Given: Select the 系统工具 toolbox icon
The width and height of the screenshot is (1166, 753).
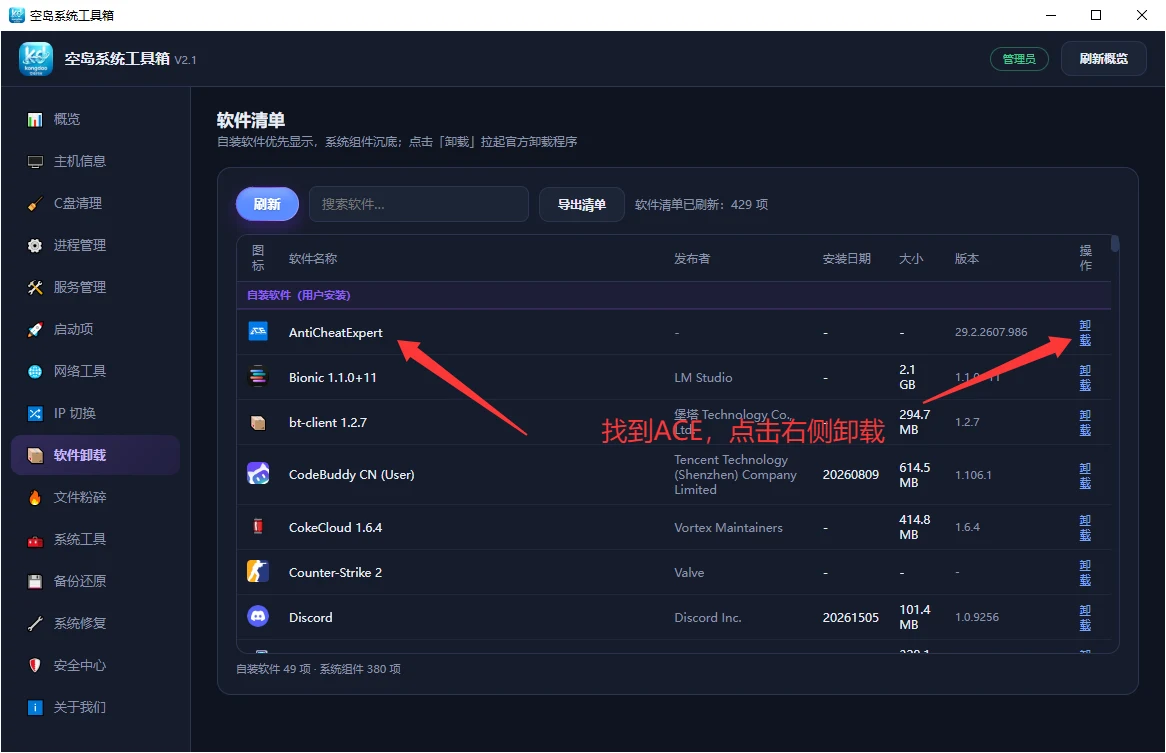Looking at the screenshot, I should [35, 540].
